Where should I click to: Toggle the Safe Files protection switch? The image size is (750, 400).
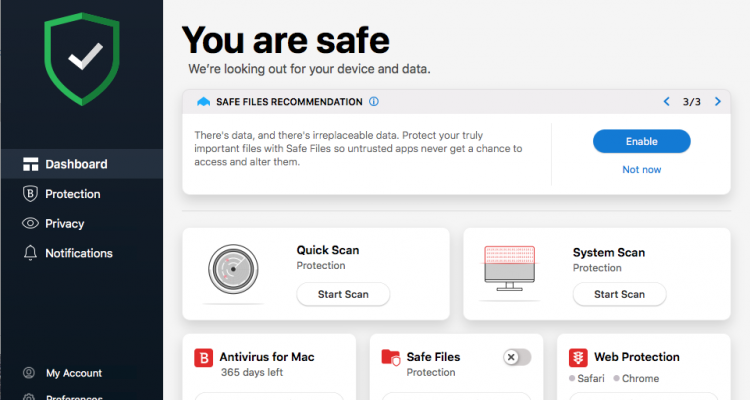click(x=517, y=357)
